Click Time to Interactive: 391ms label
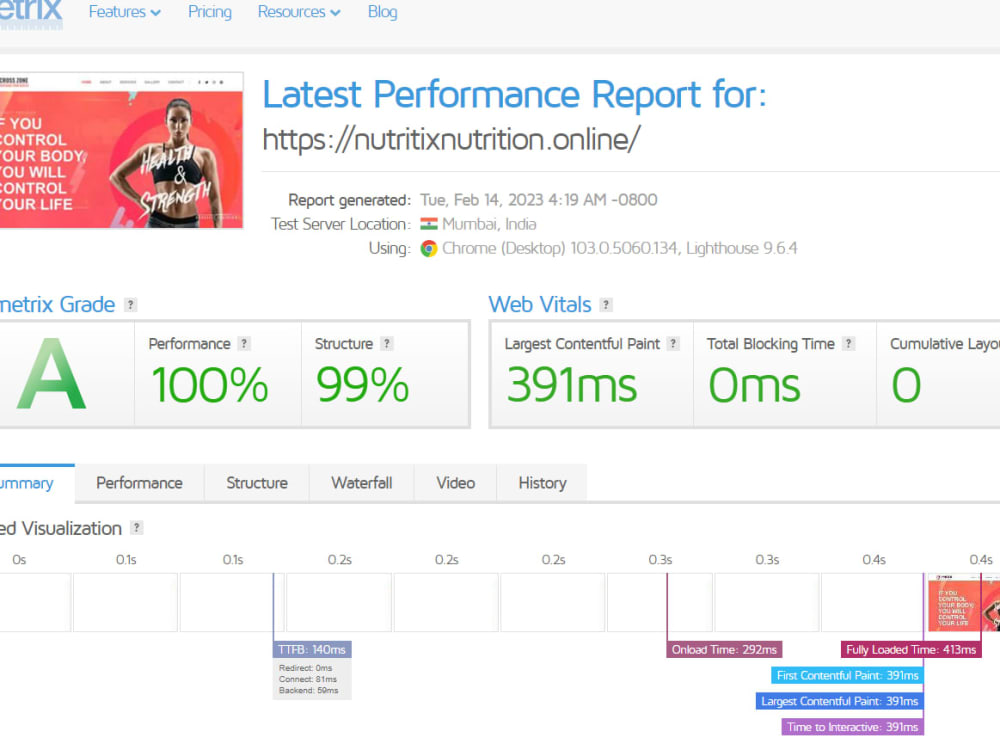 tap(852, 727)
